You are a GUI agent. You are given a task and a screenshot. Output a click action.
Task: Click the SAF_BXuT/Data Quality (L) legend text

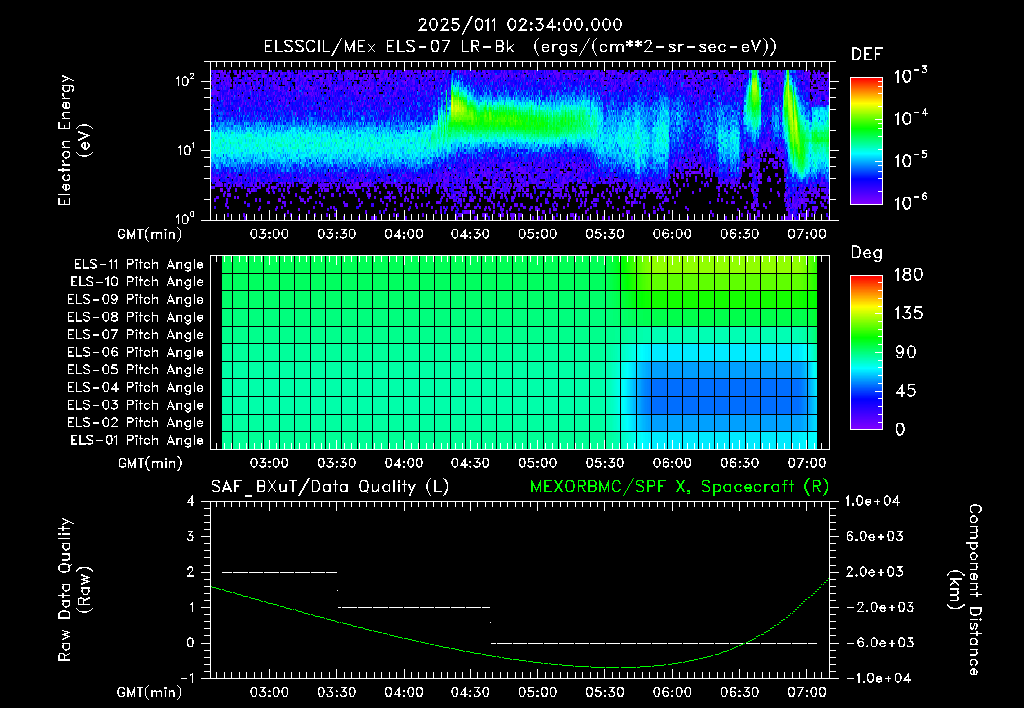tap(330, 487)
